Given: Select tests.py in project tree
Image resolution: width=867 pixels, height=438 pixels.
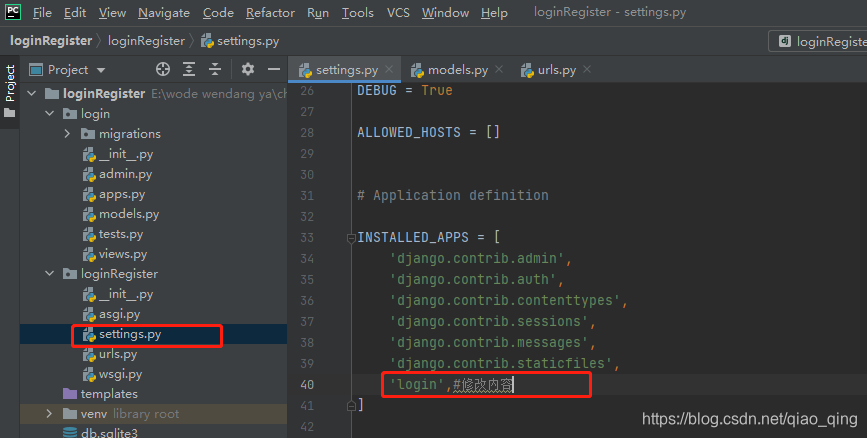Looking at the screenshot, I should 121,234.
